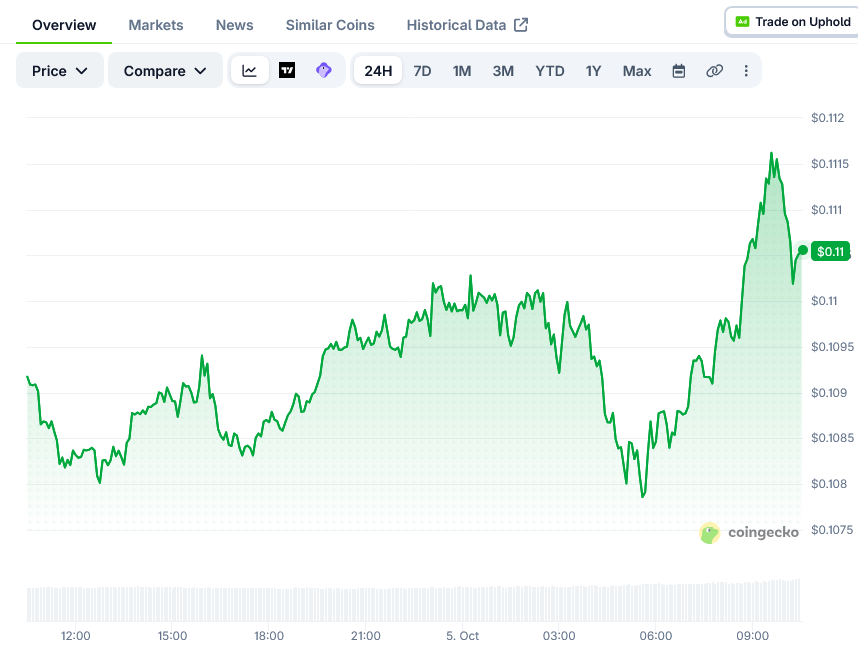Click the purple gem chart icon
Screen dimensions: 858x649
click(324, 71)
